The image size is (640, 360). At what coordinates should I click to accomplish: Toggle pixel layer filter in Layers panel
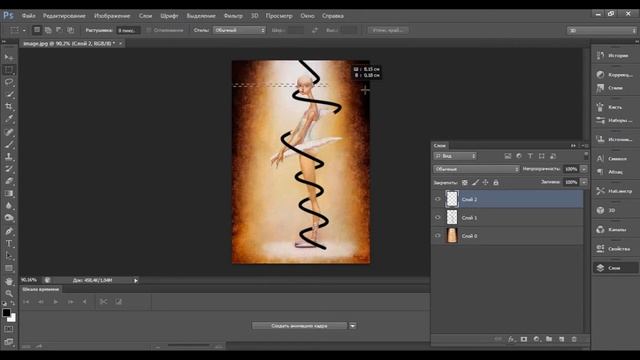coord(508,156)
